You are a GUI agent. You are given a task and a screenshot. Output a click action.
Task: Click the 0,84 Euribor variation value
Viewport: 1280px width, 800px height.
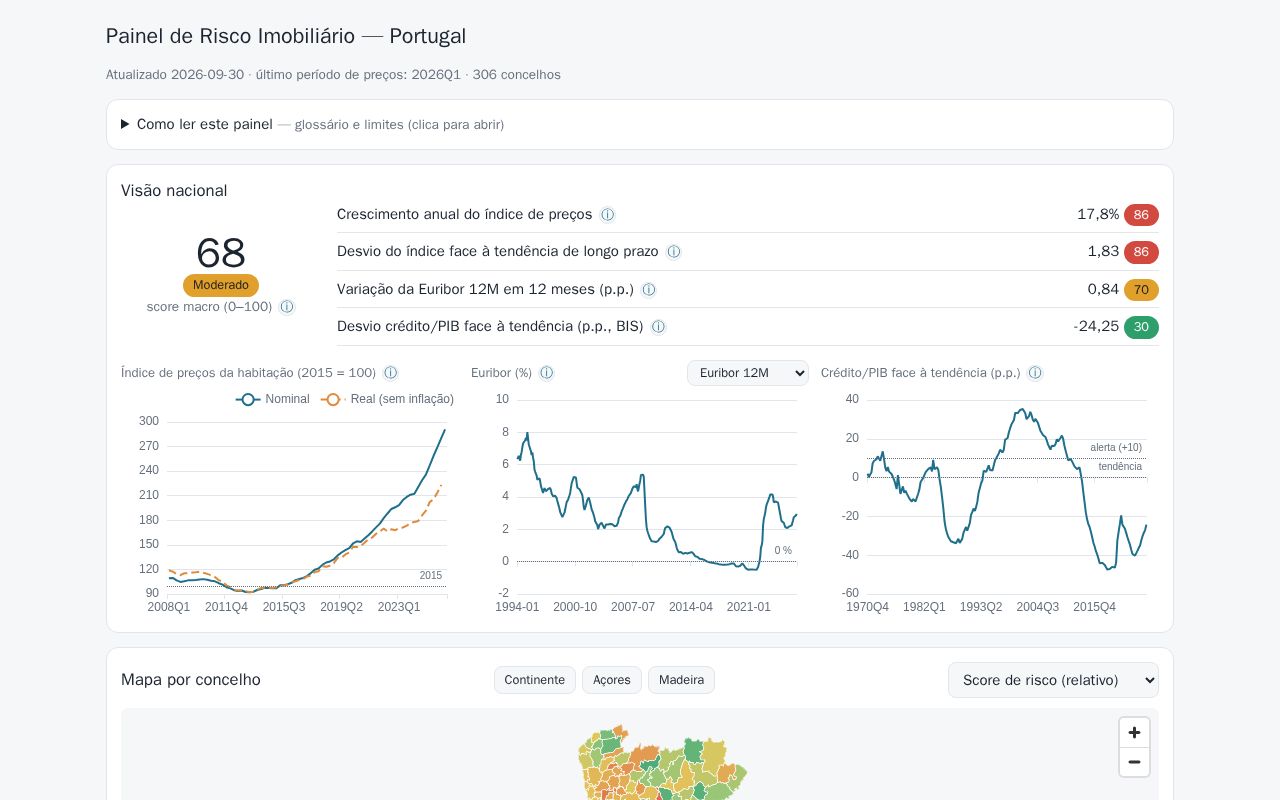(1103, 290)
